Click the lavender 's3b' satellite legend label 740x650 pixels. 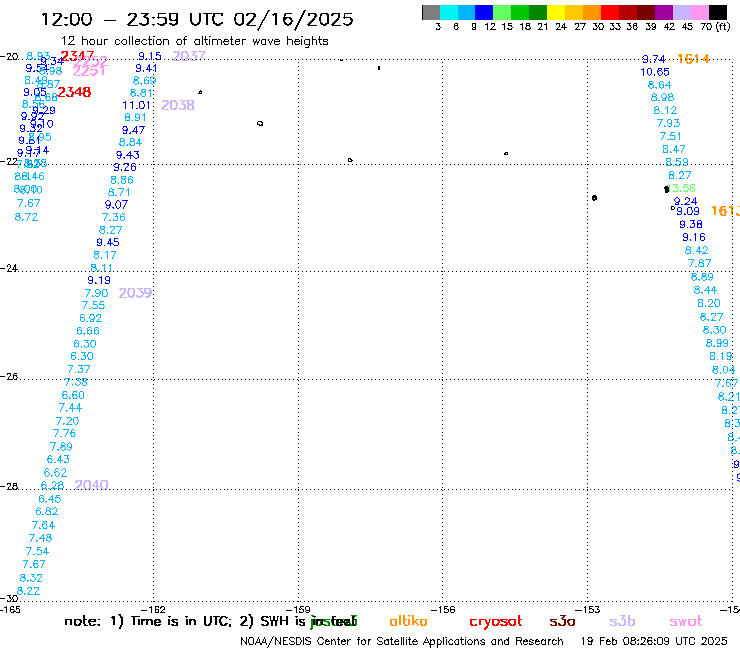(622, 621)
